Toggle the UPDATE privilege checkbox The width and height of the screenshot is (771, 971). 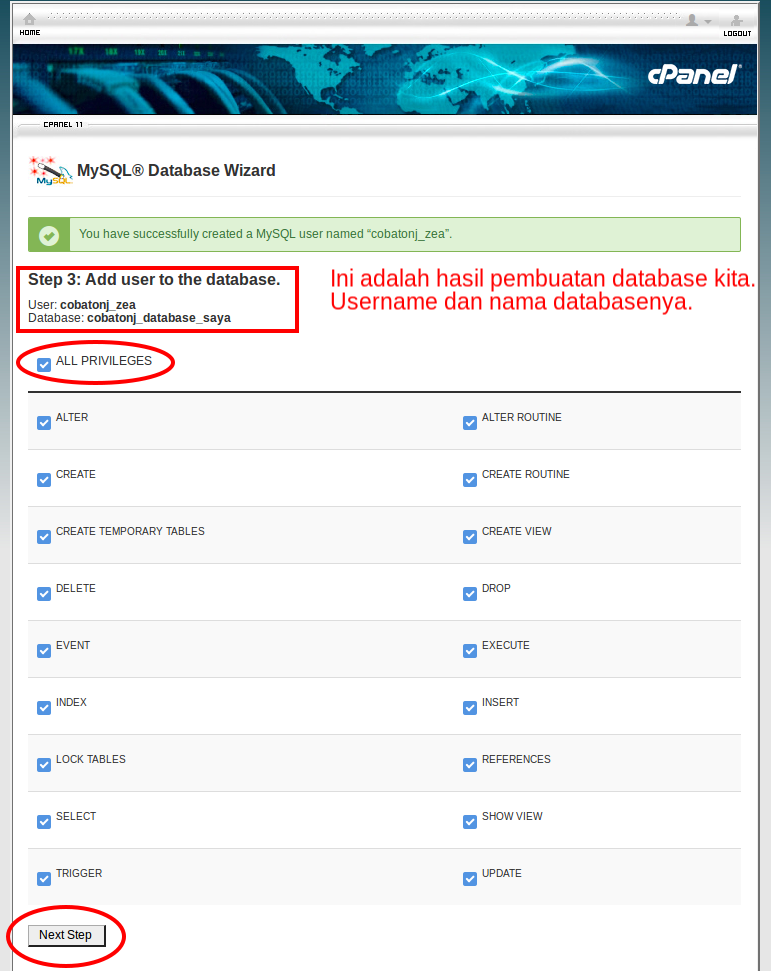point(470,879)
